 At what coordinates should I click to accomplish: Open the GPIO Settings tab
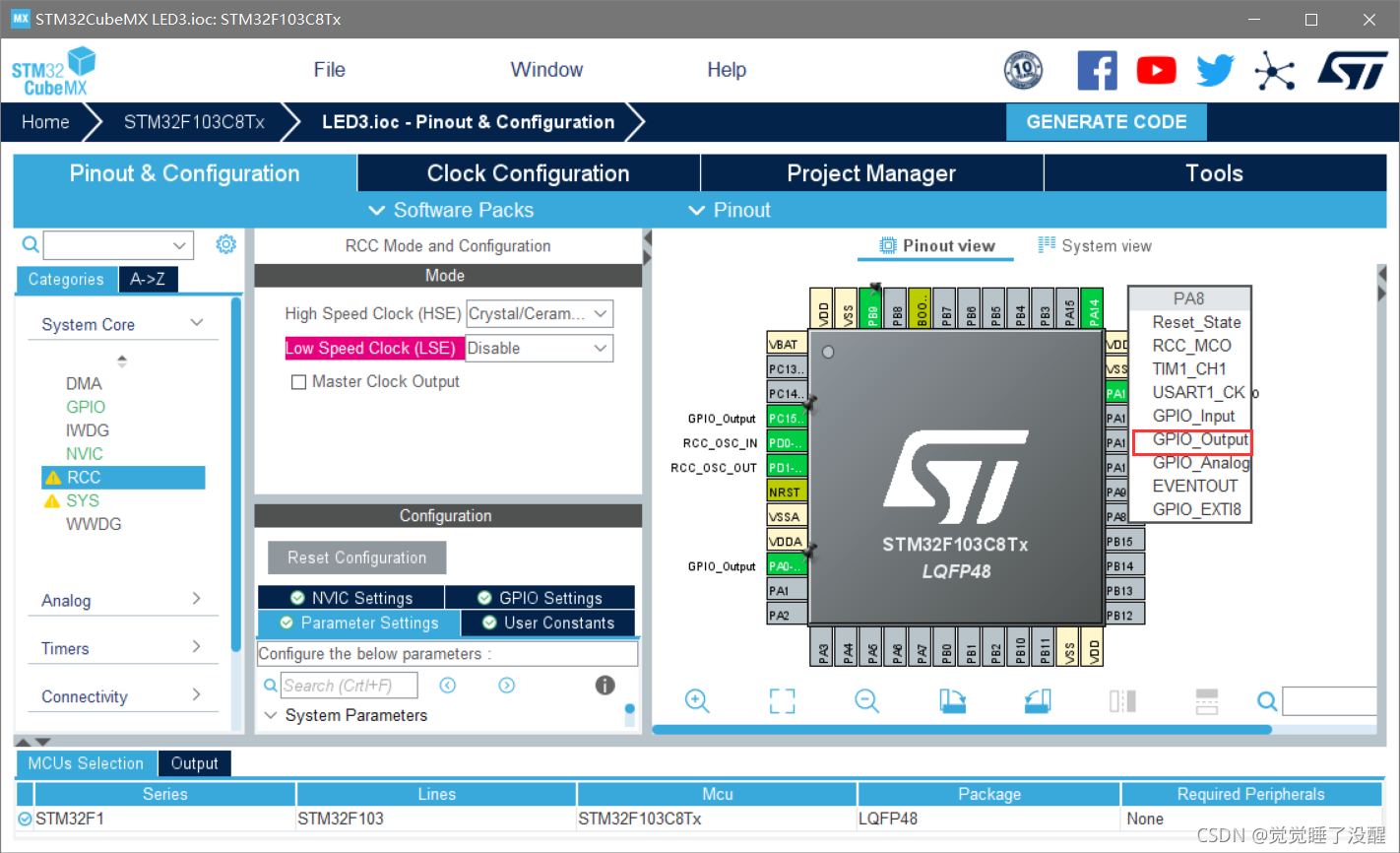(541, 598)
